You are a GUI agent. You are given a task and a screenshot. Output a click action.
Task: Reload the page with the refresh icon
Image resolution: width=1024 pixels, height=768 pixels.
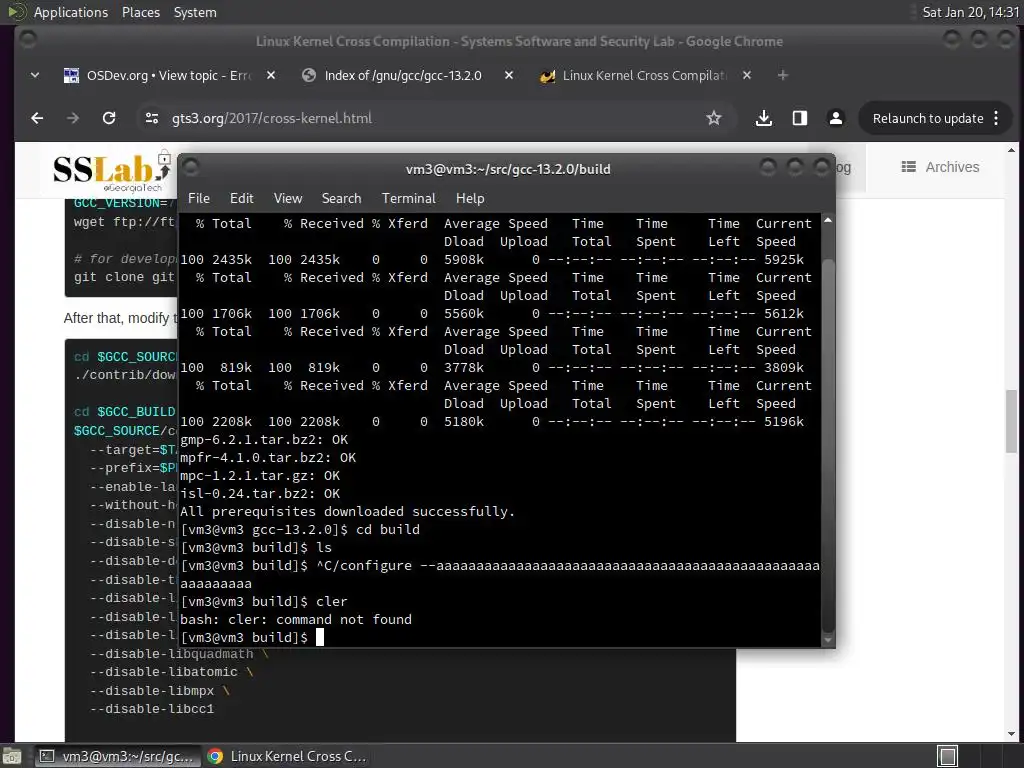click(x=109, y=118)
